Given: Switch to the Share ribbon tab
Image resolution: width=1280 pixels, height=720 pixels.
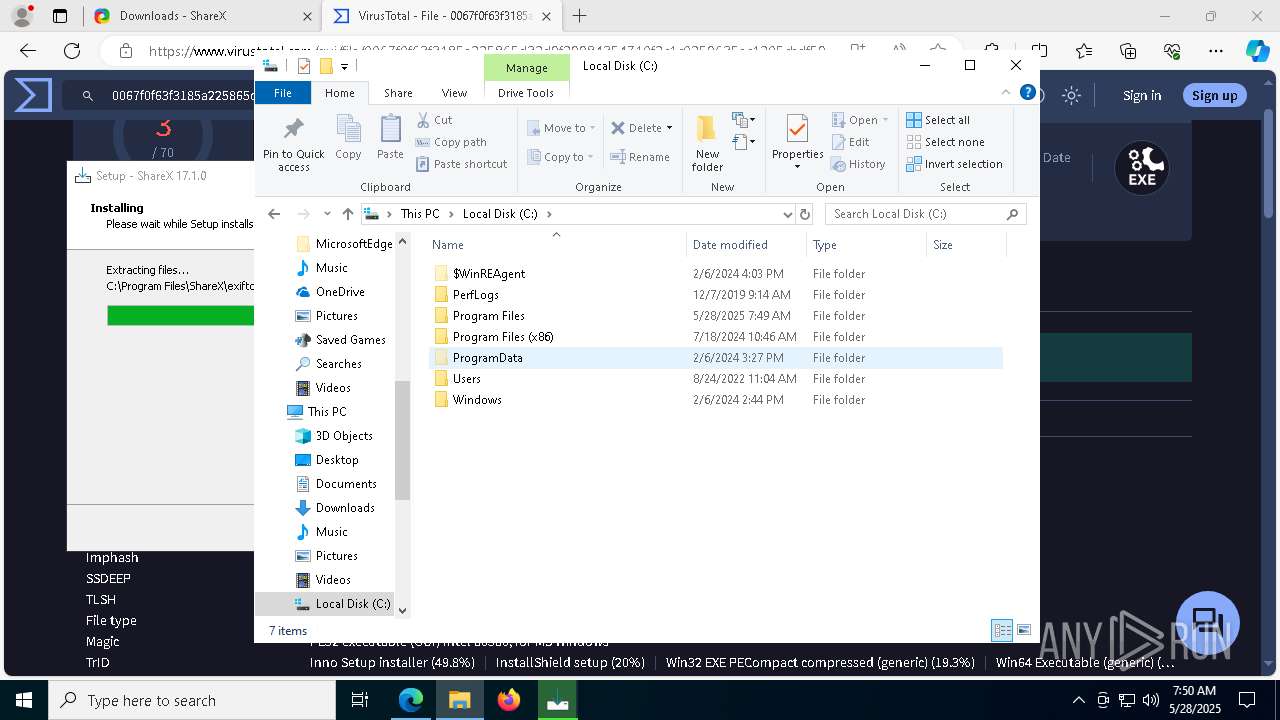Looking at the screenshot, I should [x=398, y=93].
